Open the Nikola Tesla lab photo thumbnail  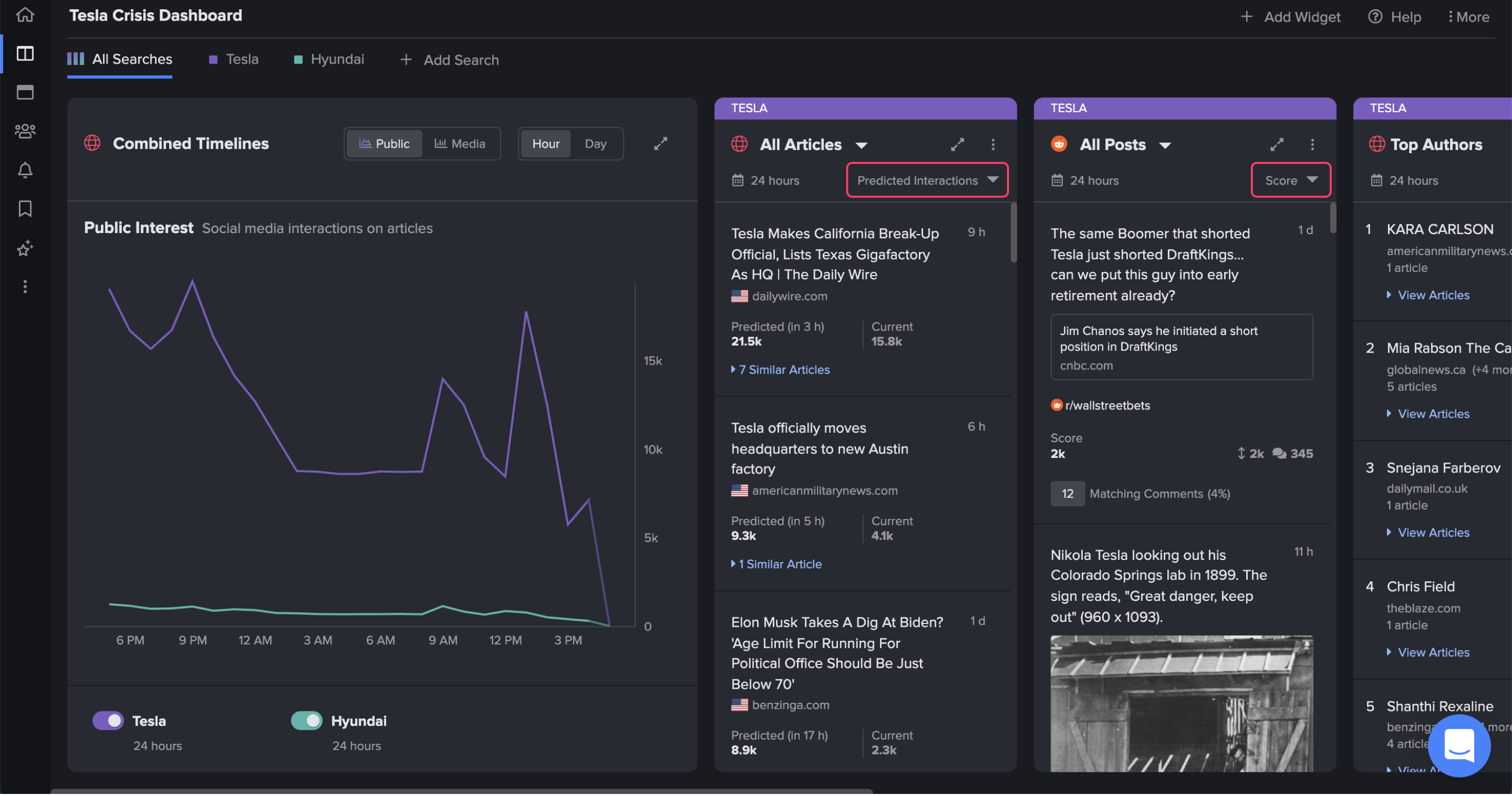pos(1181,704)
